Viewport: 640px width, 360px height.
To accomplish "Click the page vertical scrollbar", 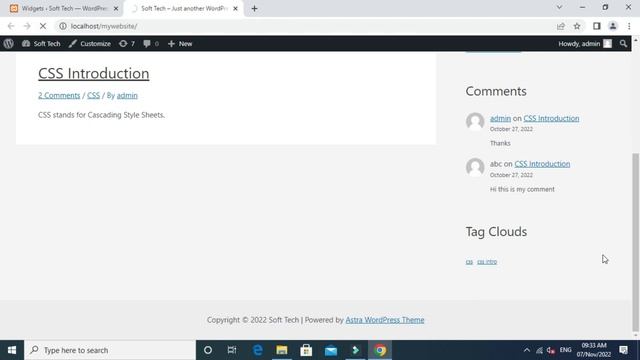I will coord(635,242).
